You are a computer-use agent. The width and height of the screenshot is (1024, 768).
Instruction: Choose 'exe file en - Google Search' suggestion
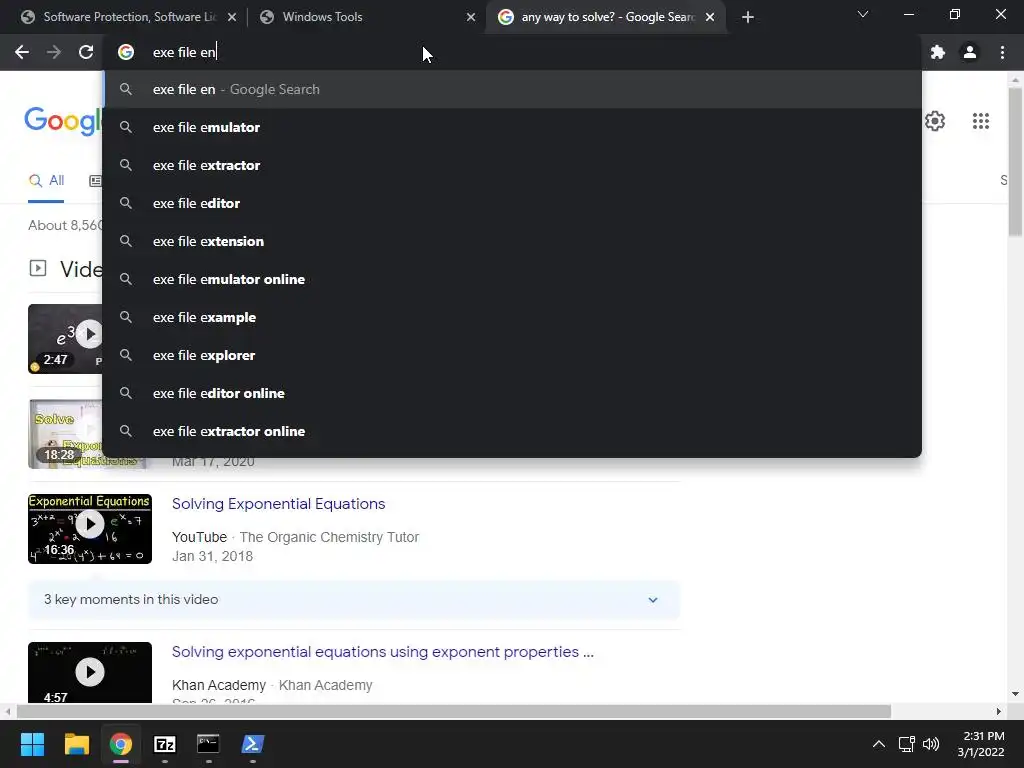512,89
